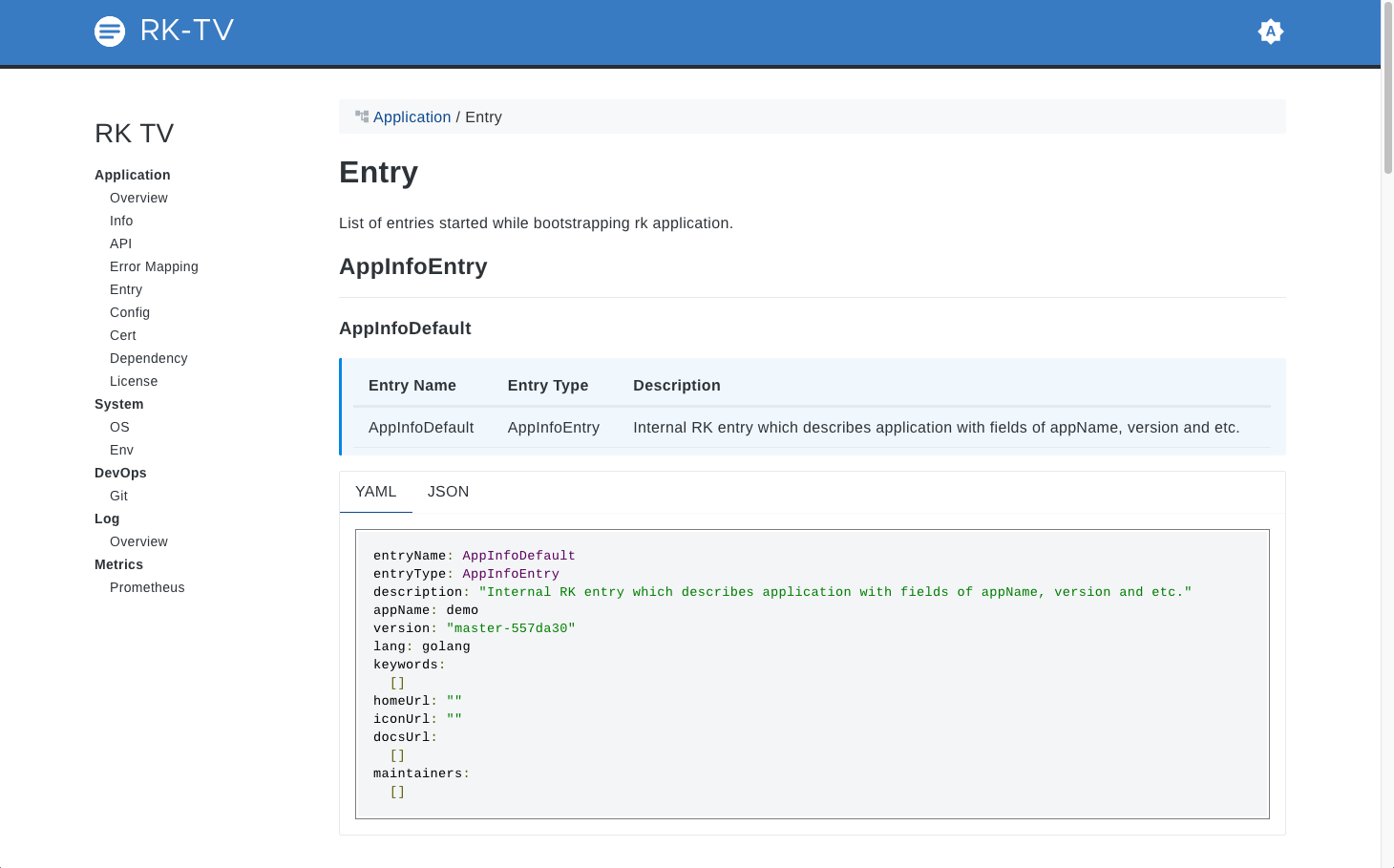Click the Metrics sidebar section heading
This screenshot has width=1394, height=868.
point(118,564)
